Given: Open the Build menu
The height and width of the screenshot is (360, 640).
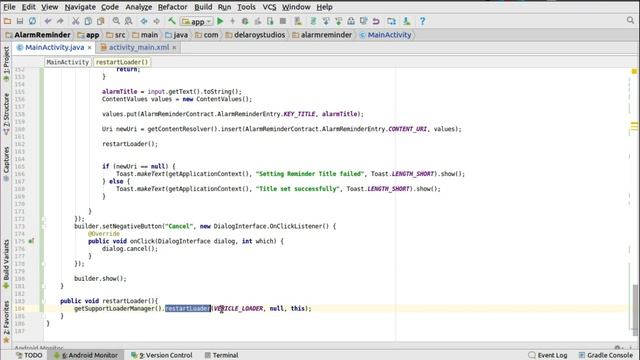Looking at the screenshot, I should coord(203,7).
